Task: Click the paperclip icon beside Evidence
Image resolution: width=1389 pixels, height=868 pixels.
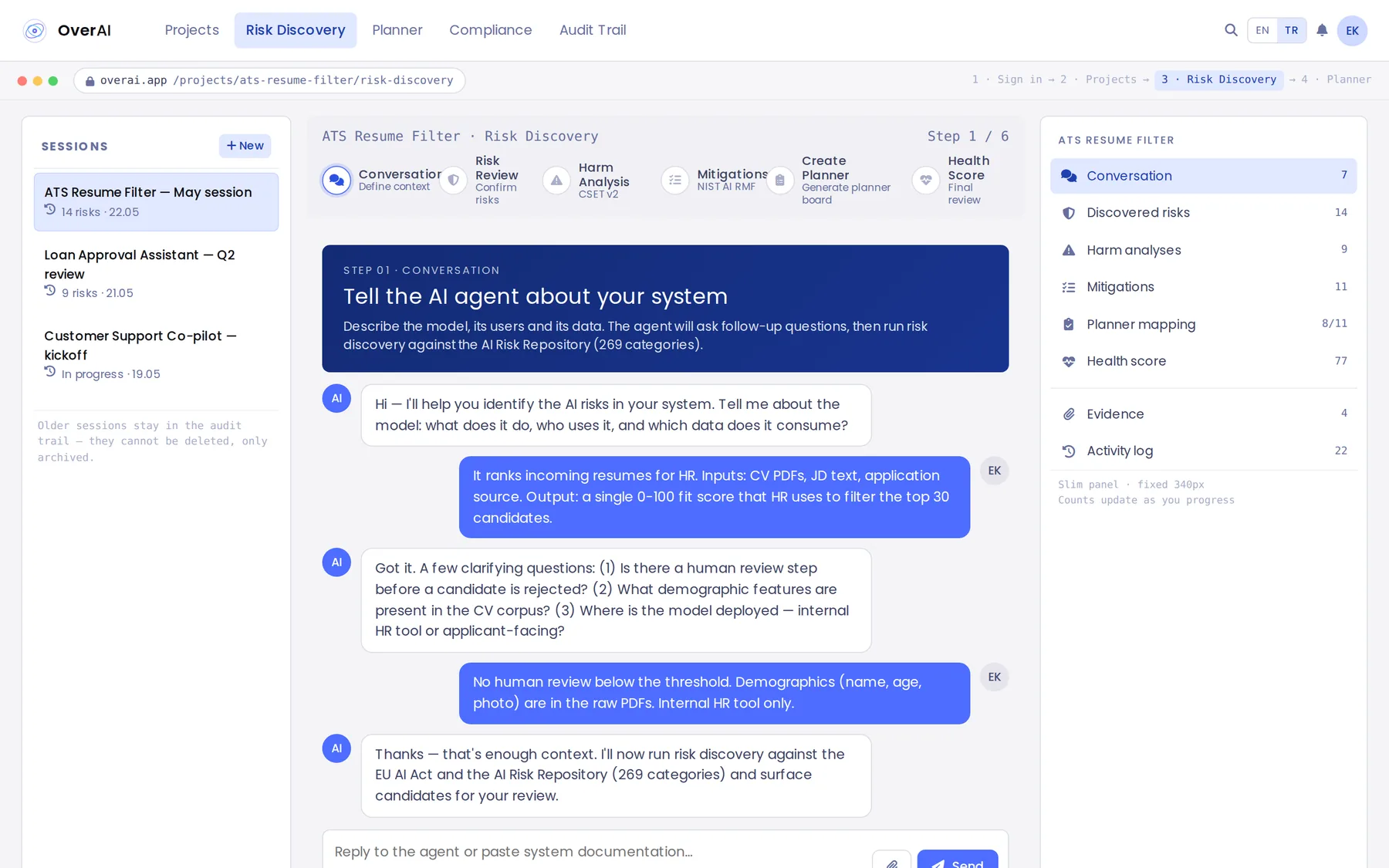Action: tap(1069, 414)
